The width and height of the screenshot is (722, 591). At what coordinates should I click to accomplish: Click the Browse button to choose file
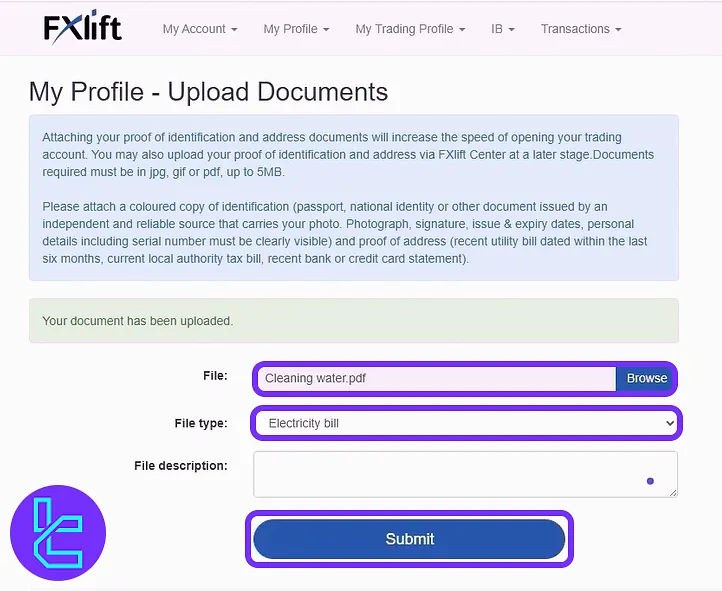(646, 378)
